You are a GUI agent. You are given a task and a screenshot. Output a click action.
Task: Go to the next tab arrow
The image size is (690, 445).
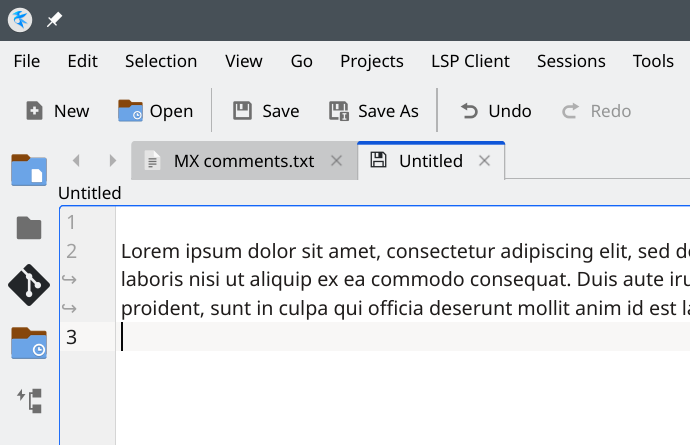(111, 160)
